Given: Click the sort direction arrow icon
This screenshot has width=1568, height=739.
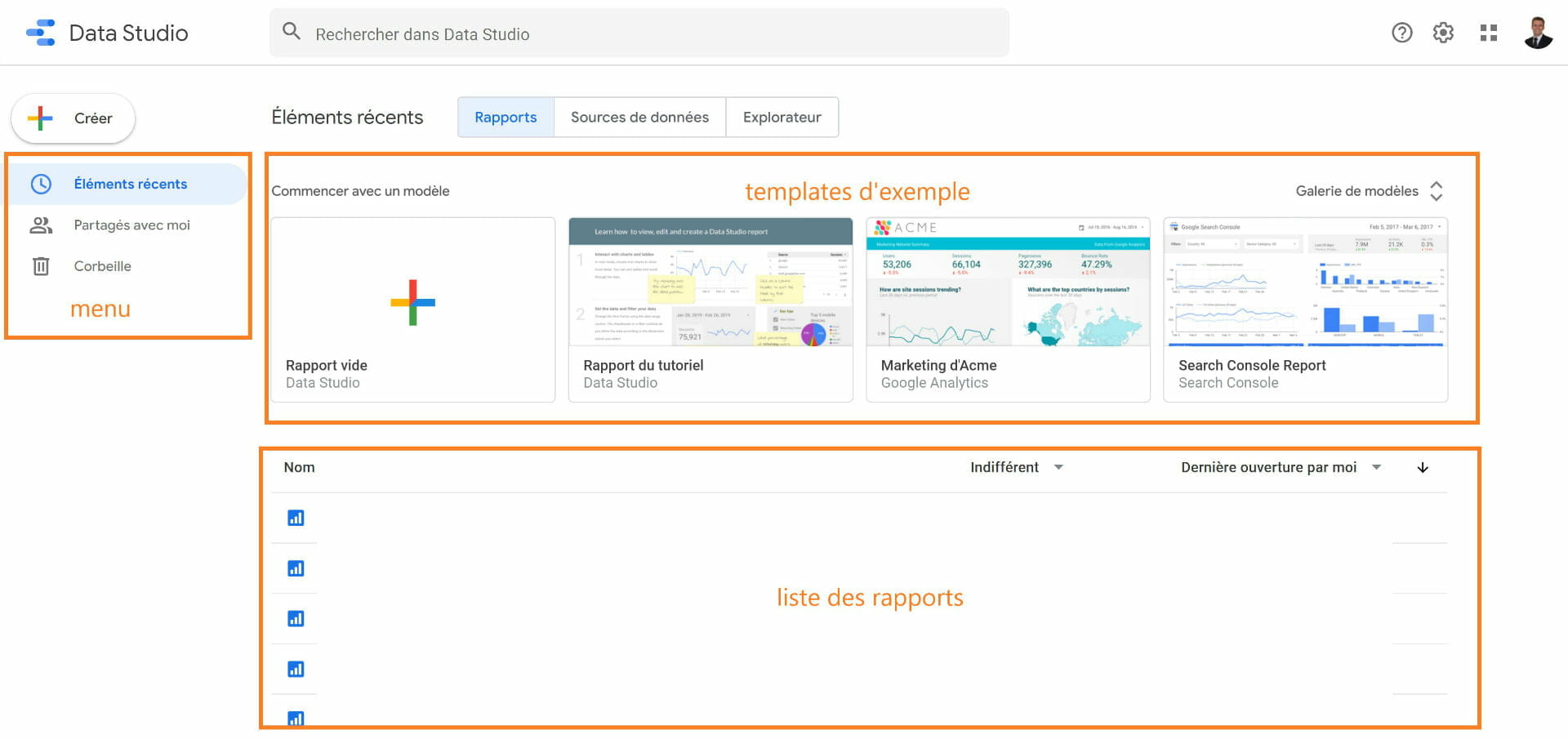Looking at the screenshot, I should [1423, 468].
